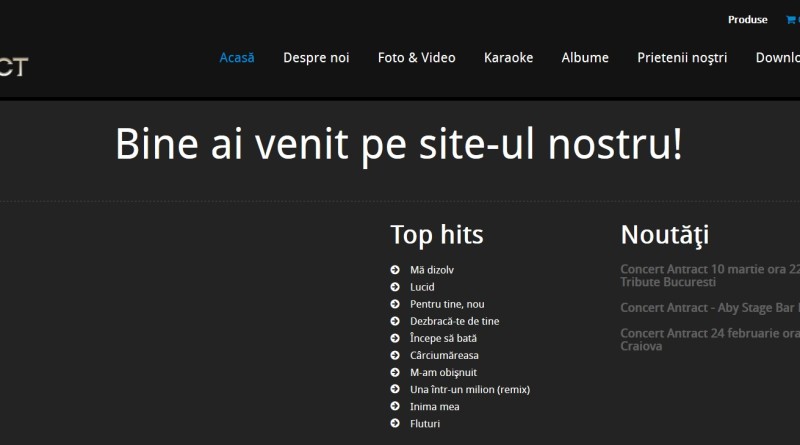Navigate to the Albume page
The height and width of the screenshot is (445, 800).
(585, 58)
